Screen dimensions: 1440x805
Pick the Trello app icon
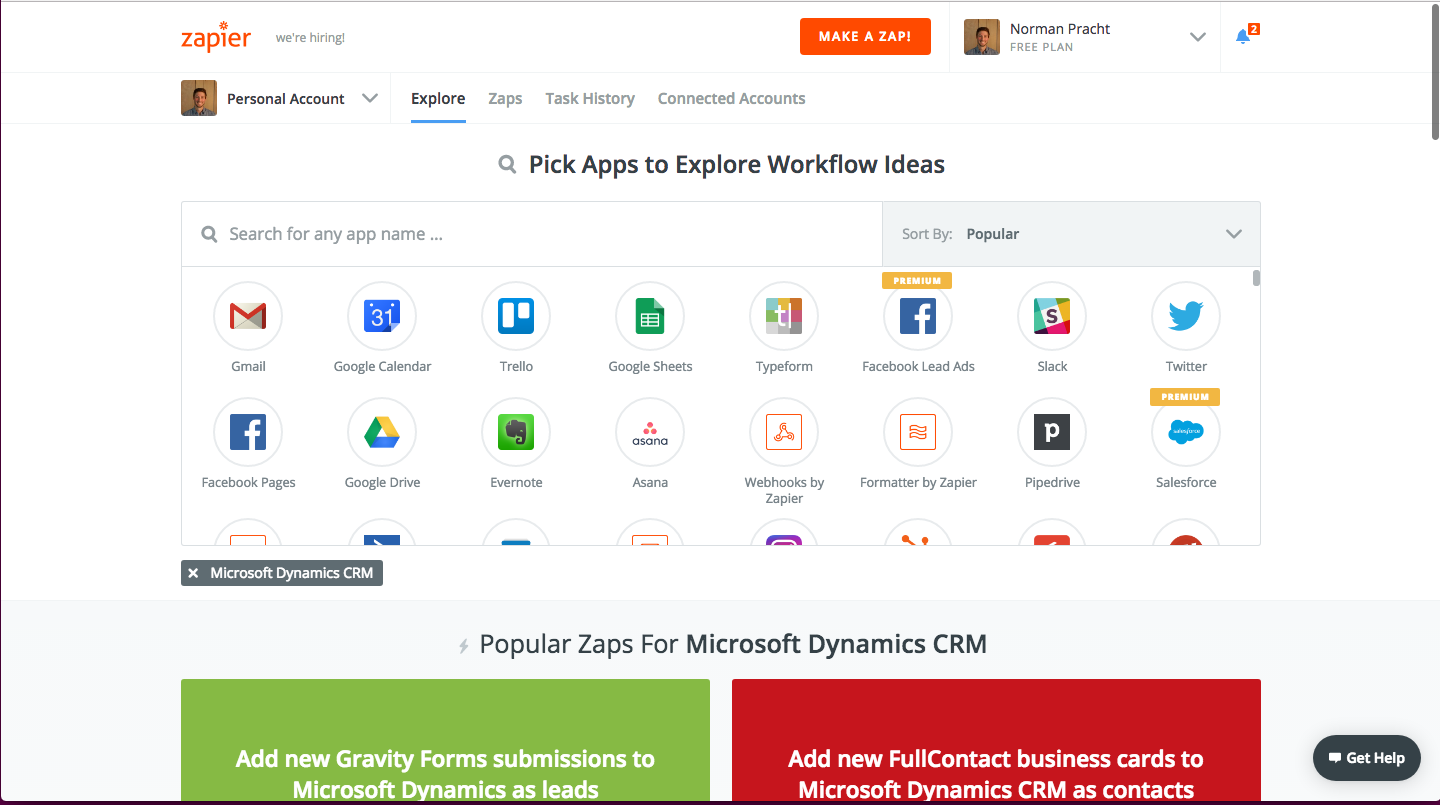(x=516, y=316)
